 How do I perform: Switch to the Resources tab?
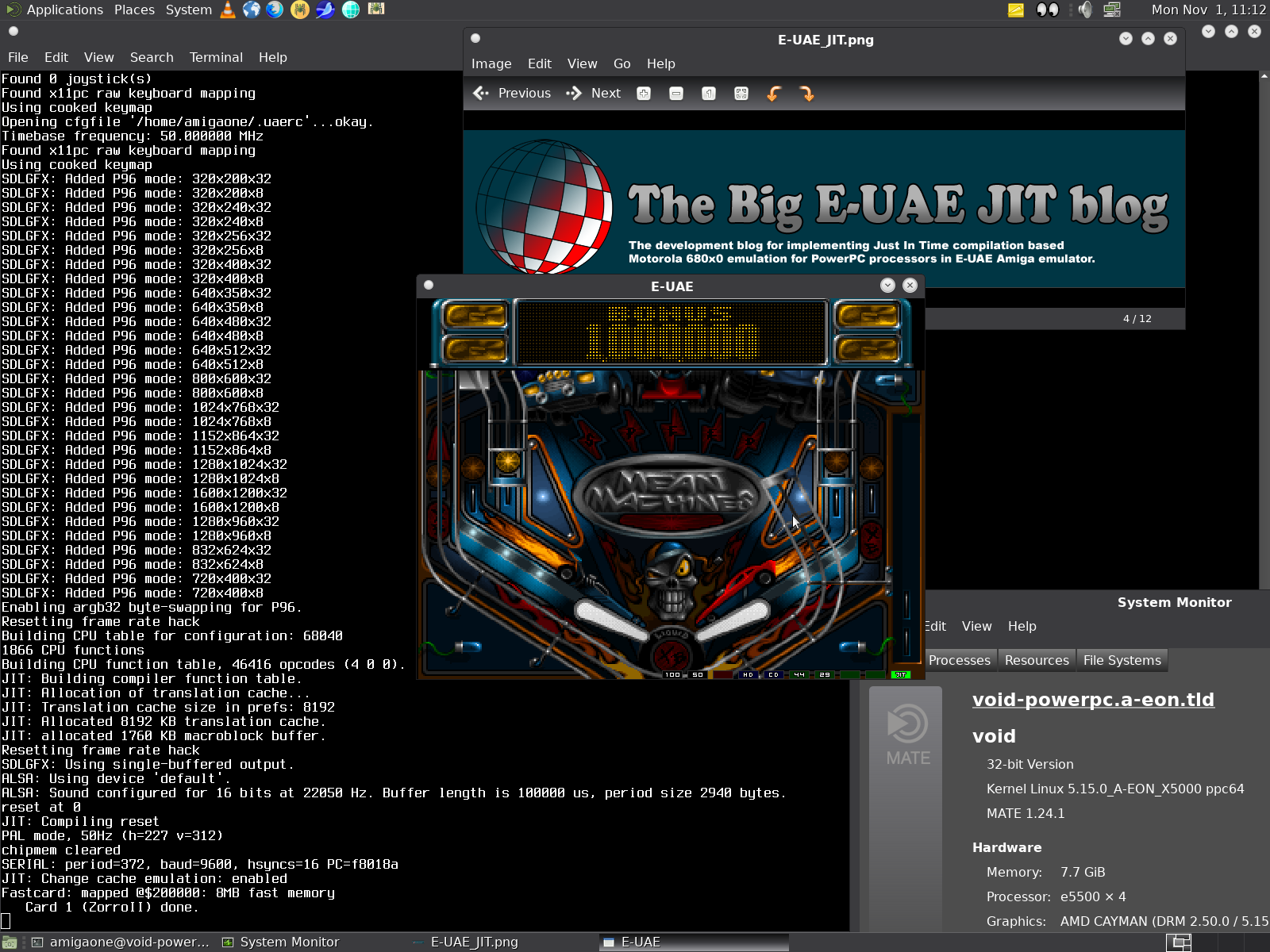tap(1037, 660)
